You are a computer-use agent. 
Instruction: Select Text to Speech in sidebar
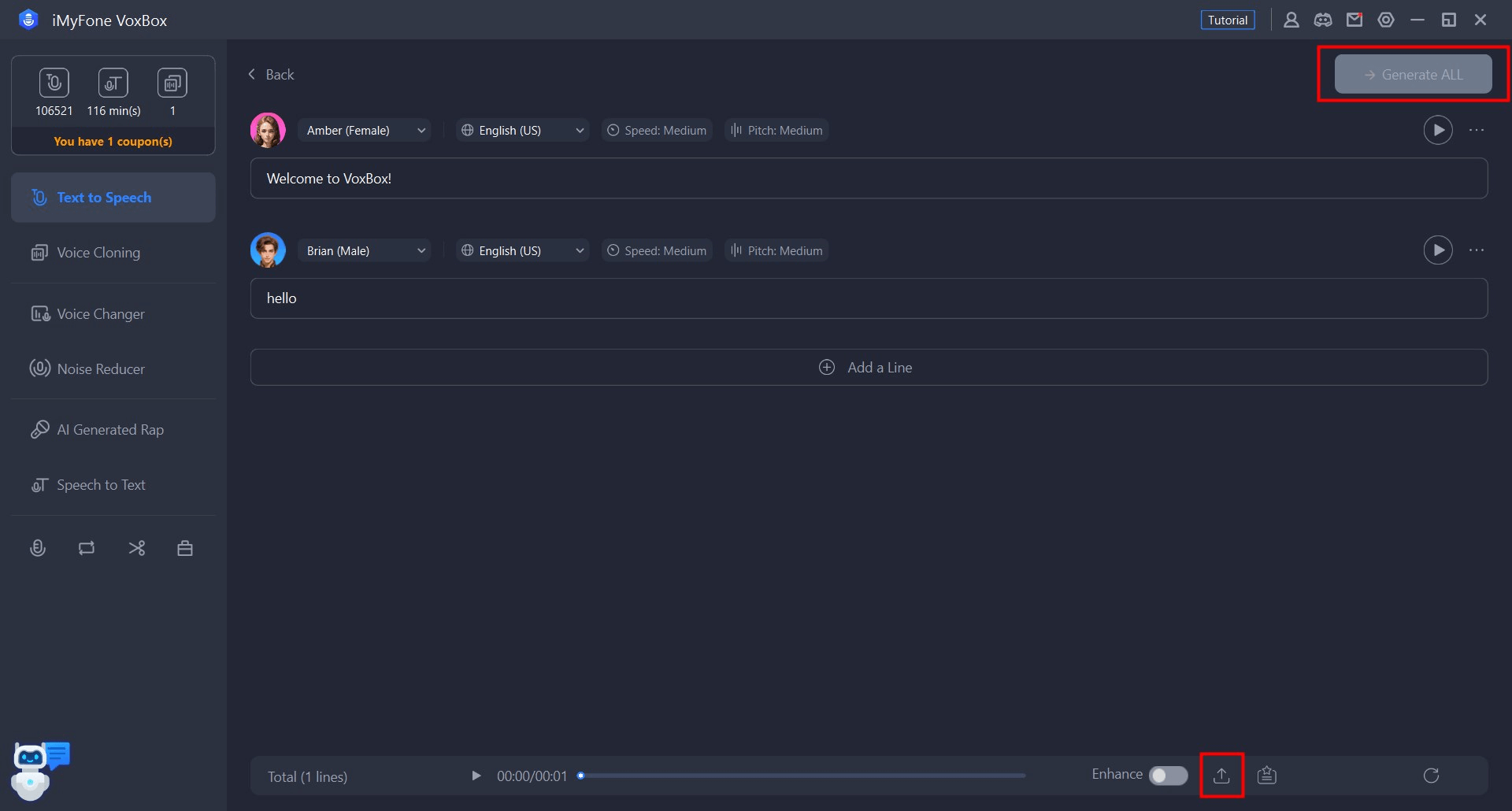113,198
